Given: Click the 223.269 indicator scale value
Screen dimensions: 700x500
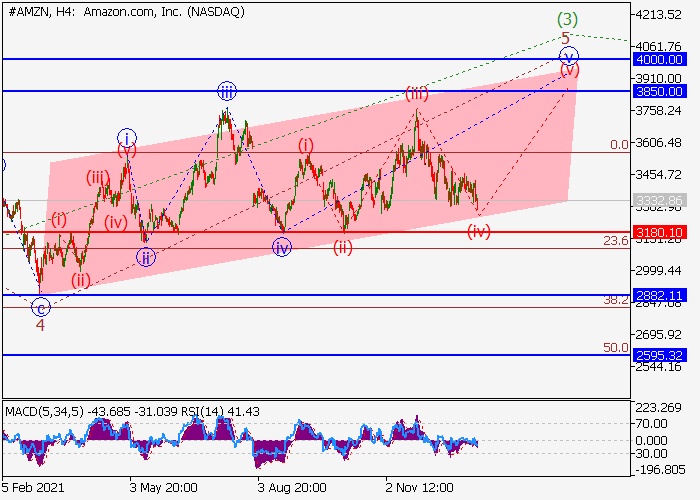Looking at the screenshot, I should coord(659,408).
